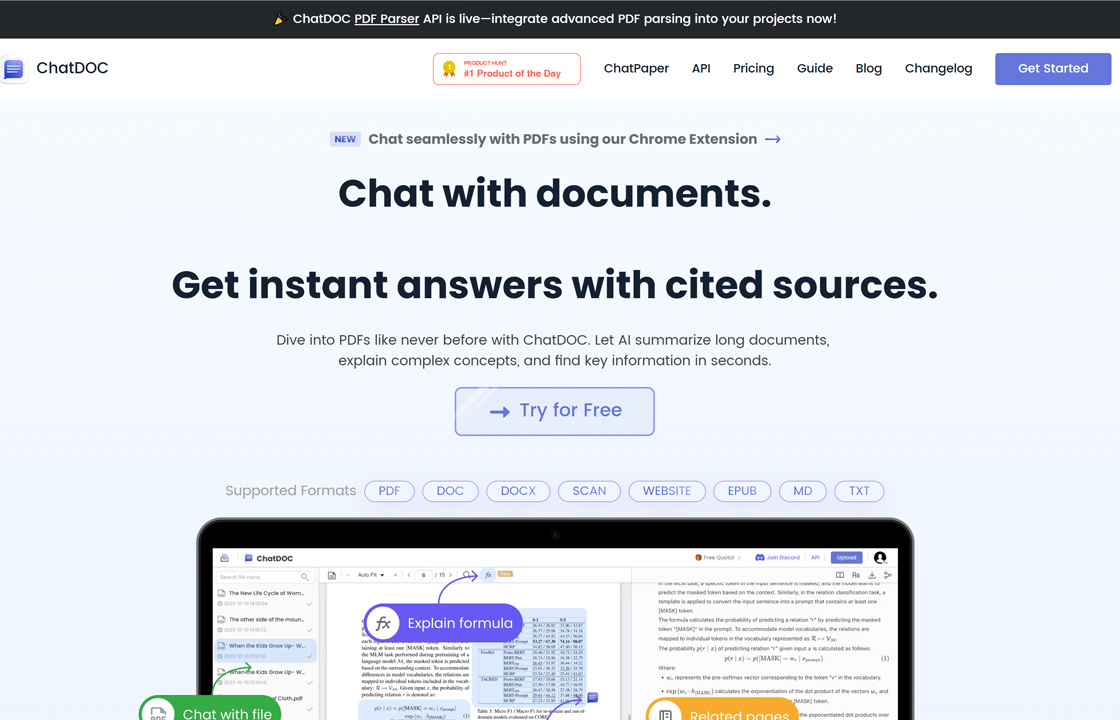Click the Try for Free button

pyautogui.click(x=554, y=411)
